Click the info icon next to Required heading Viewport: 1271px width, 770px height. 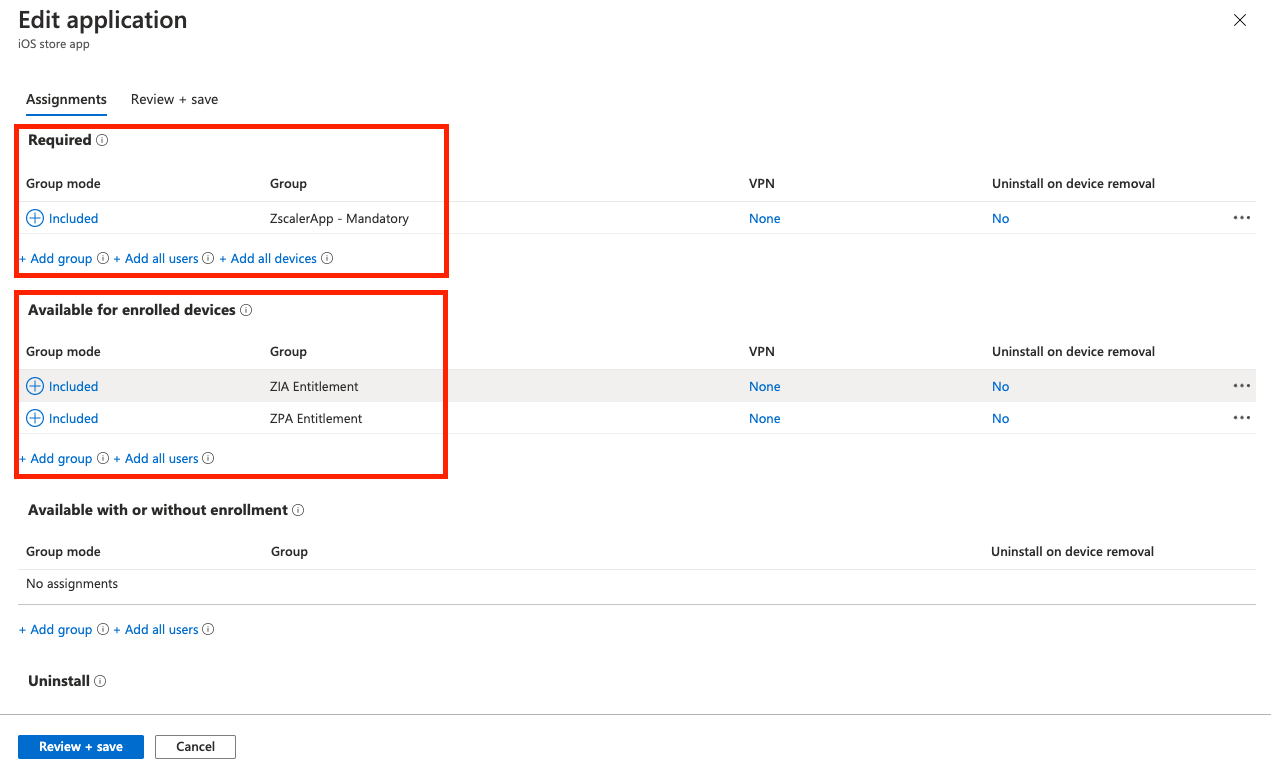pyautogui.click(x=102, y=141)
